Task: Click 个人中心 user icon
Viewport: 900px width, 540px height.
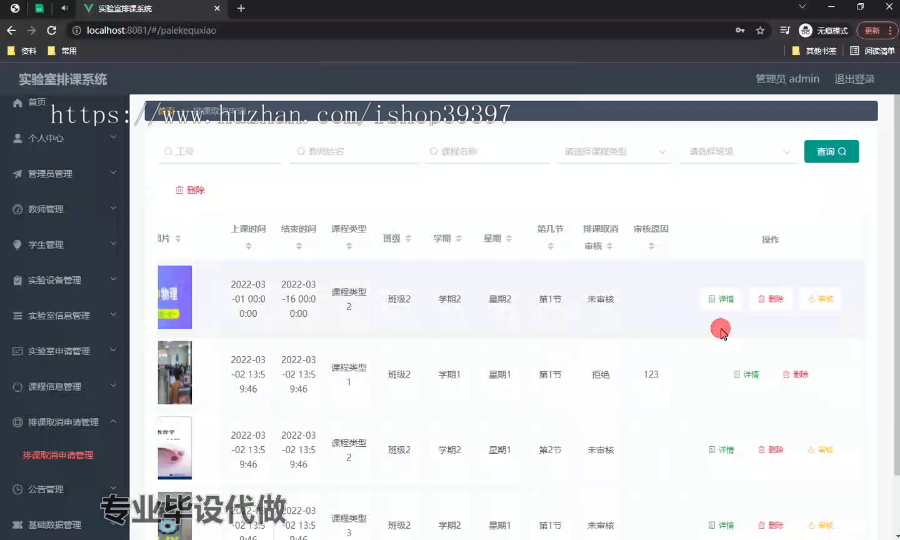Action: (17, 138)
